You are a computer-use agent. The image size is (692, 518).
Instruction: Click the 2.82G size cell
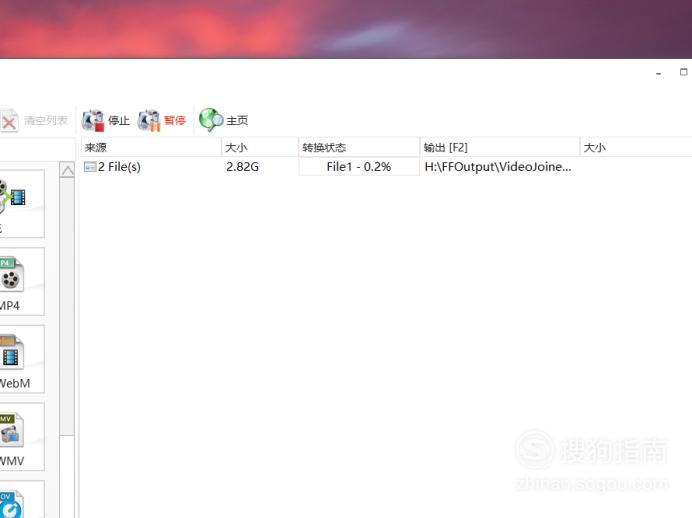242,167
